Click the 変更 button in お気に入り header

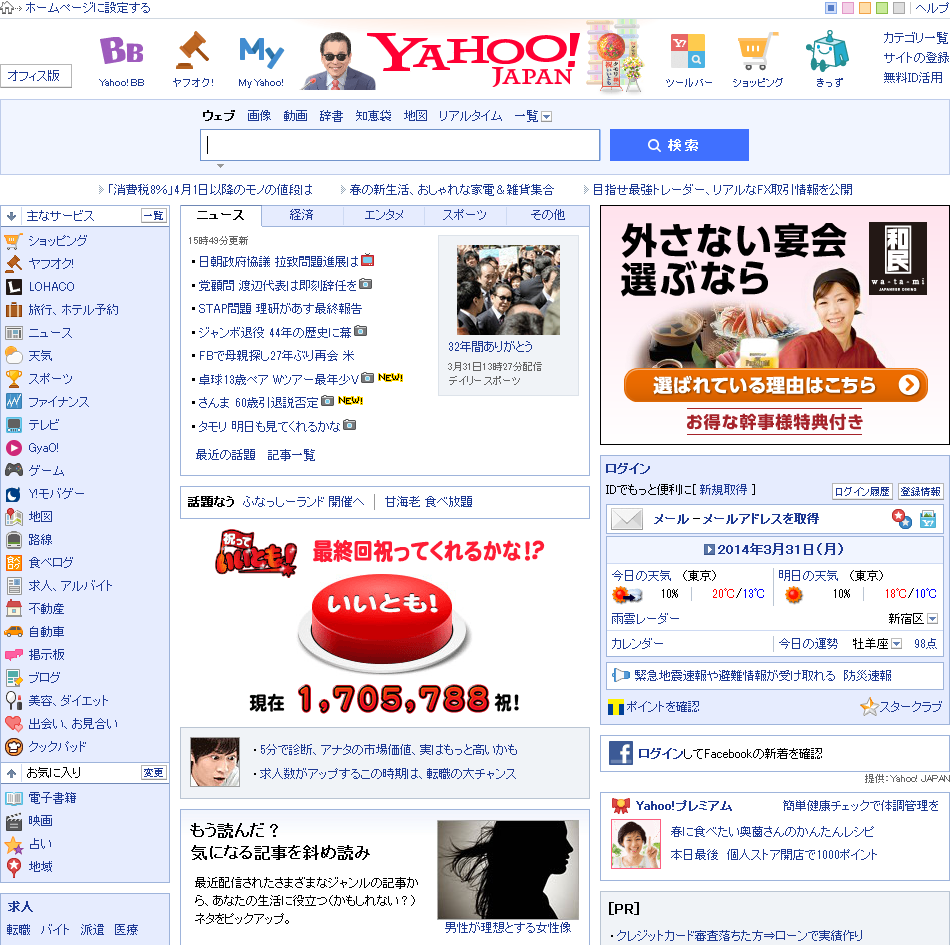[x=154, y=772]
